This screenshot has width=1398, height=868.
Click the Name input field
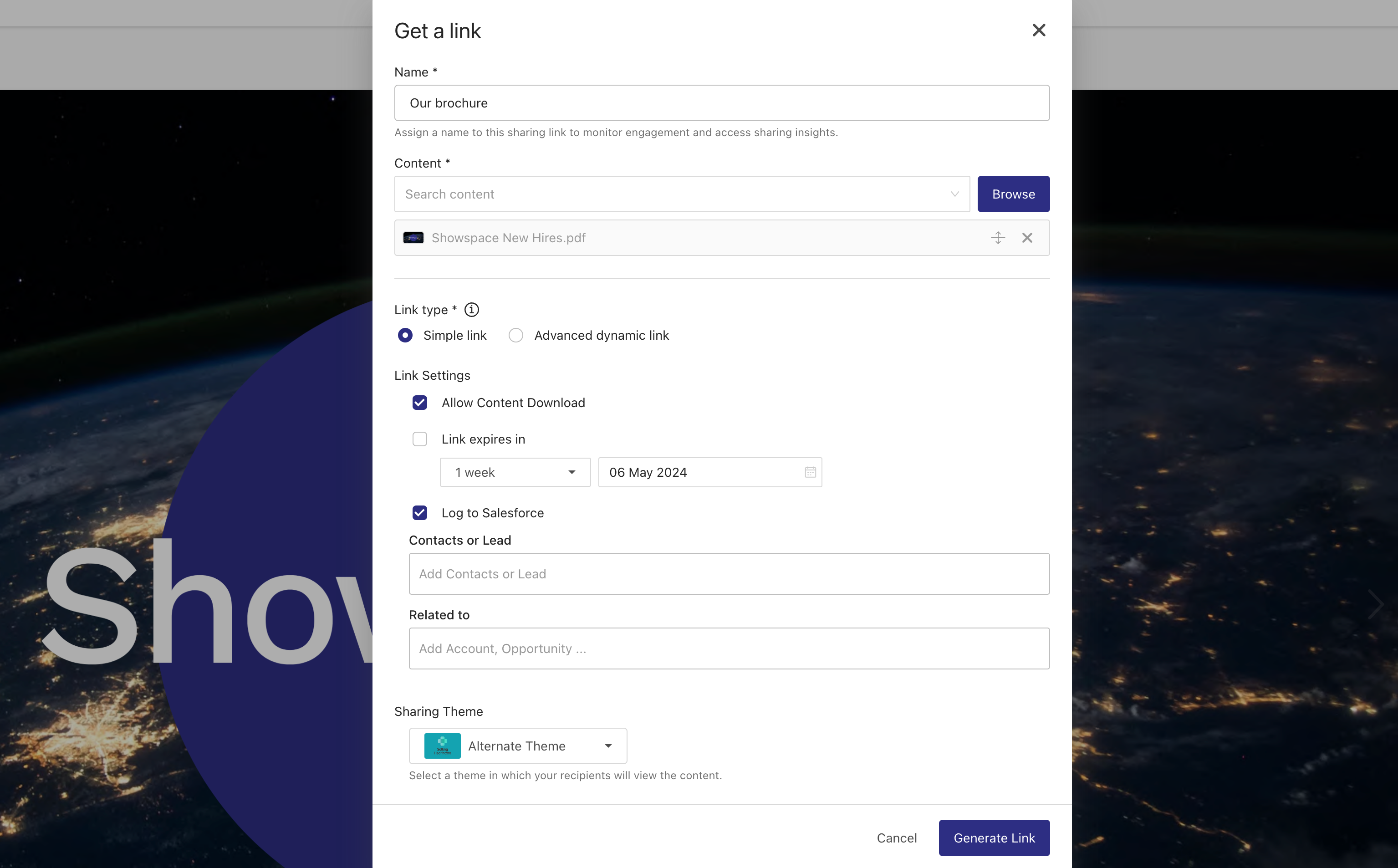click(722, 103)
